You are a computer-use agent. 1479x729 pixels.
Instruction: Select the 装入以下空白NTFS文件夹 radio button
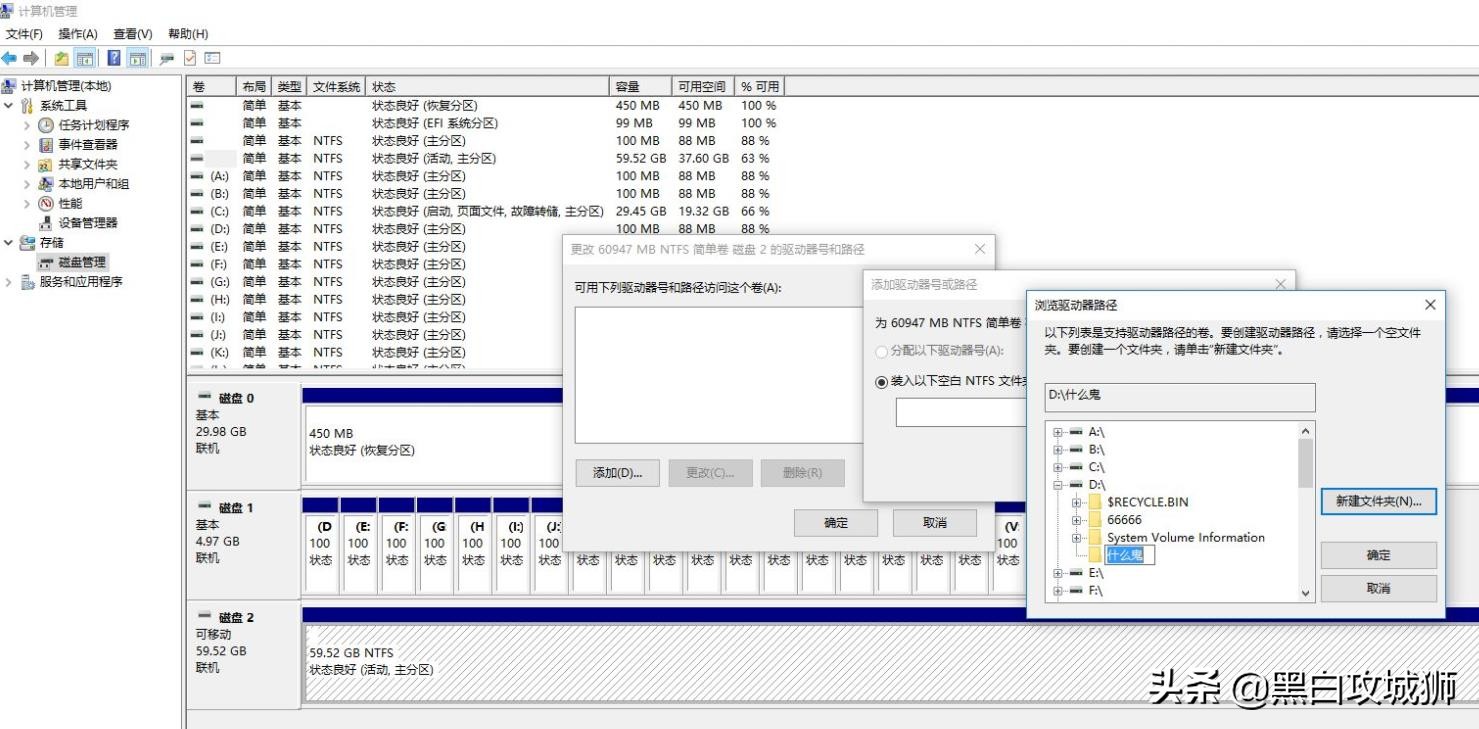[x=881, y=383]
